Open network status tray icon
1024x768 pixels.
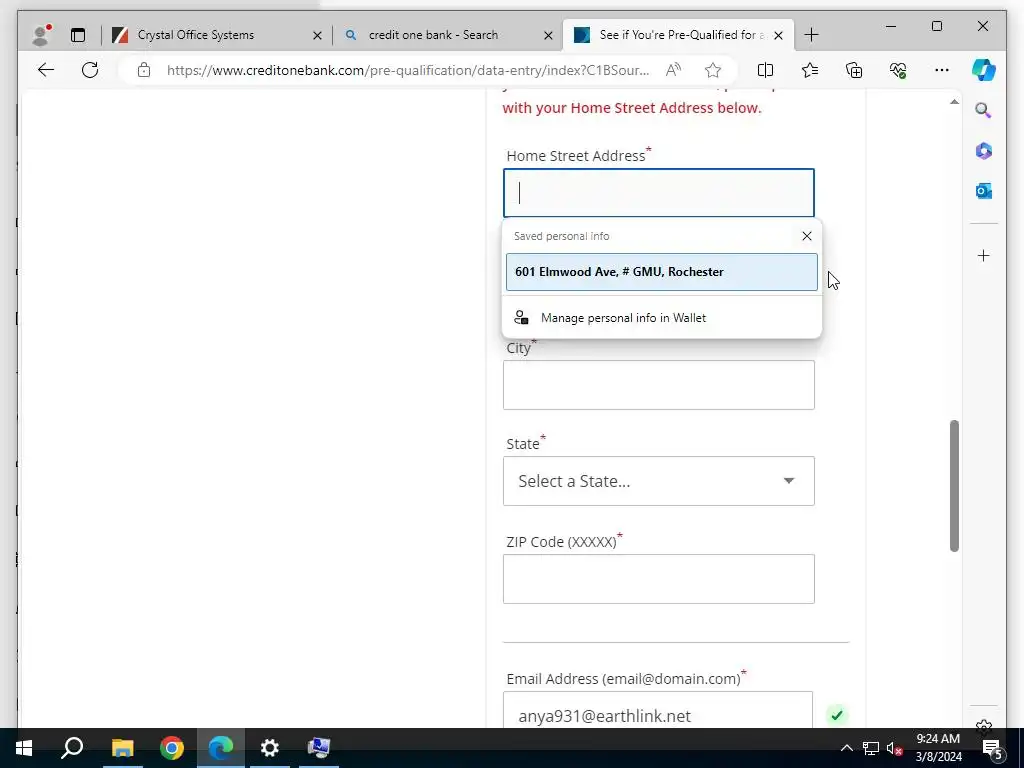(x=871, y=748)
